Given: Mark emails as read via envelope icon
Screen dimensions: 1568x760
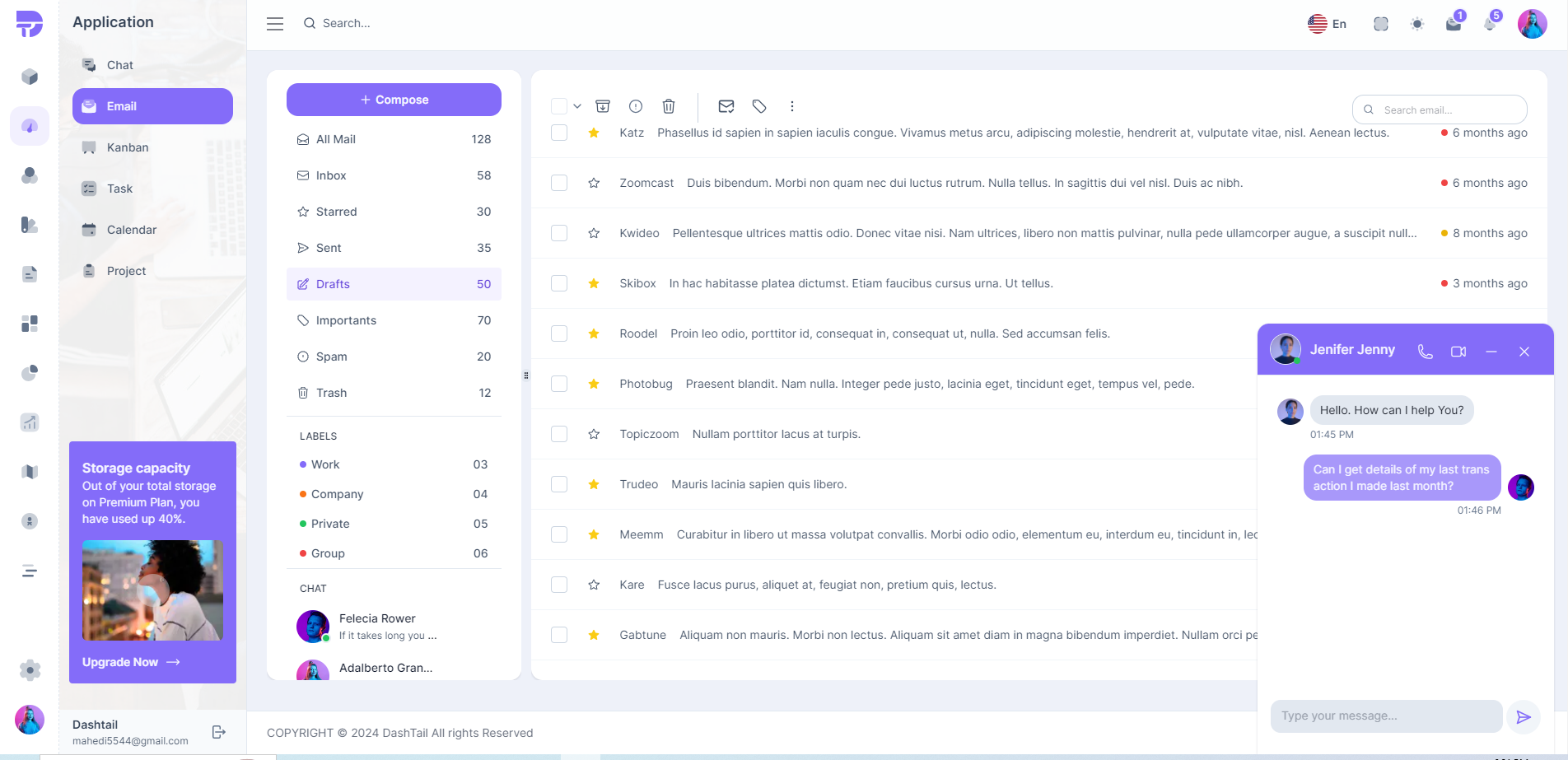Looking at the screenshot, I should click(726, 106).
